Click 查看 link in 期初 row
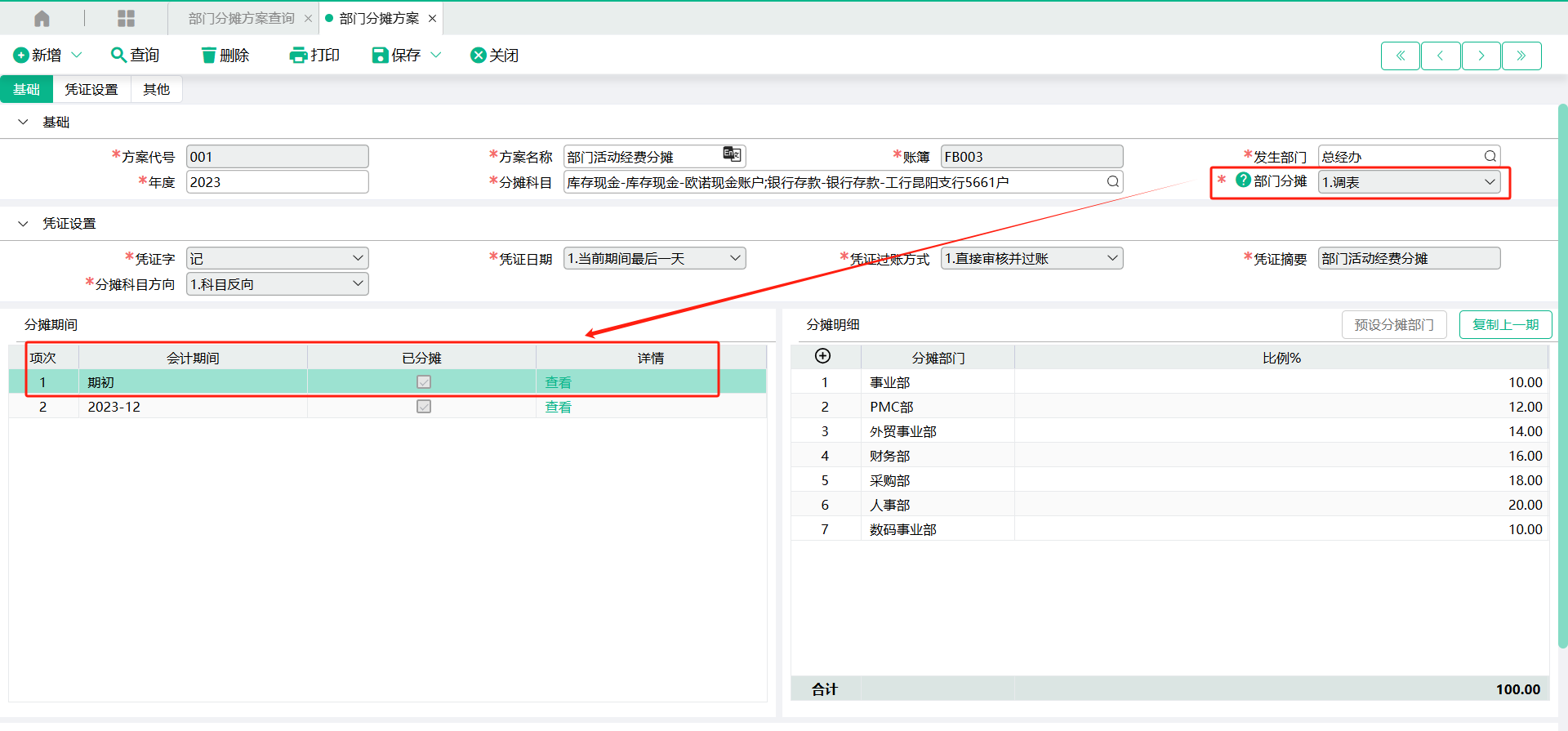Viewport: 1568px width, 731px height. pos(558,382)
